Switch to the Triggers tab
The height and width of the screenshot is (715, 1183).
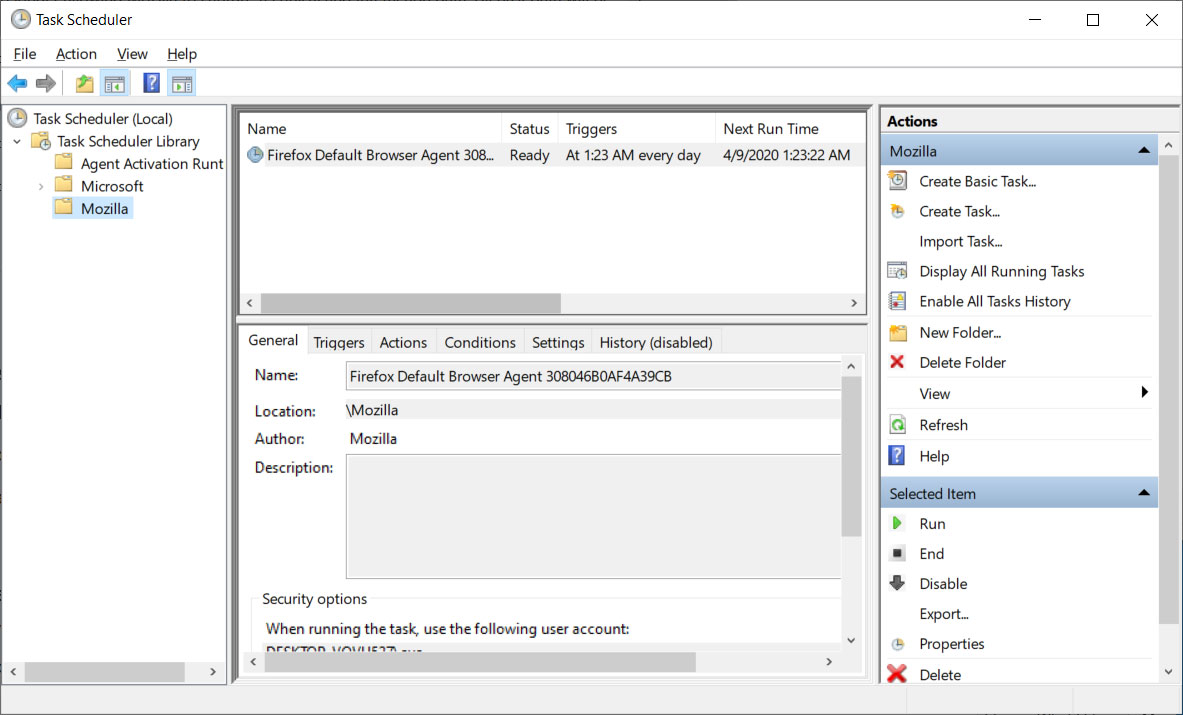click(x=339, y=342)
